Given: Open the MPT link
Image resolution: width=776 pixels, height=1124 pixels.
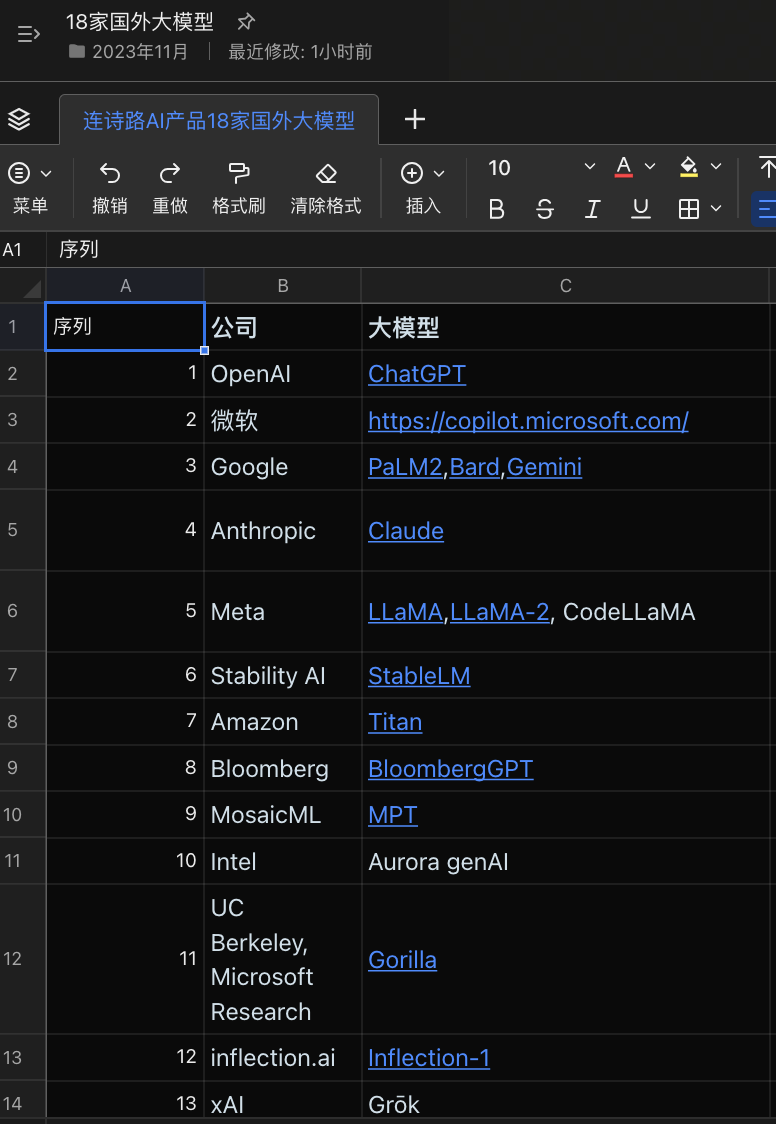Looking at the screenshot, I should tap(393, 815).
